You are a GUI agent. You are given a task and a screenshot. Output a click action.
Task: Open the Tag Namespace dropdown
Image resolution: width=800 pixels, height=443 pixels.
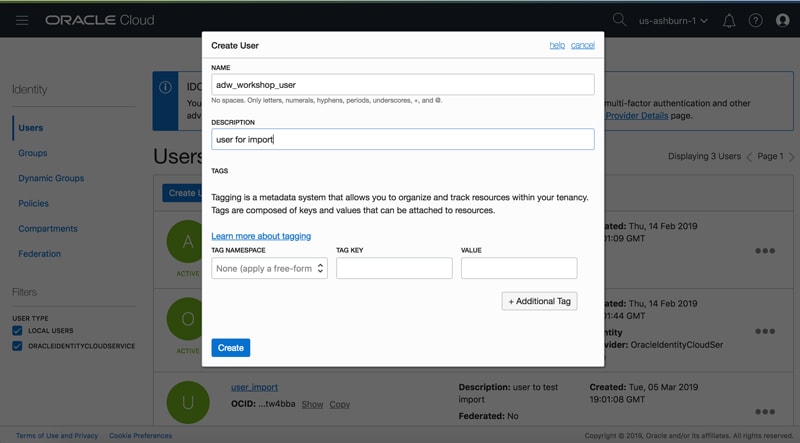pyautogui.click(x=269, y=268)
